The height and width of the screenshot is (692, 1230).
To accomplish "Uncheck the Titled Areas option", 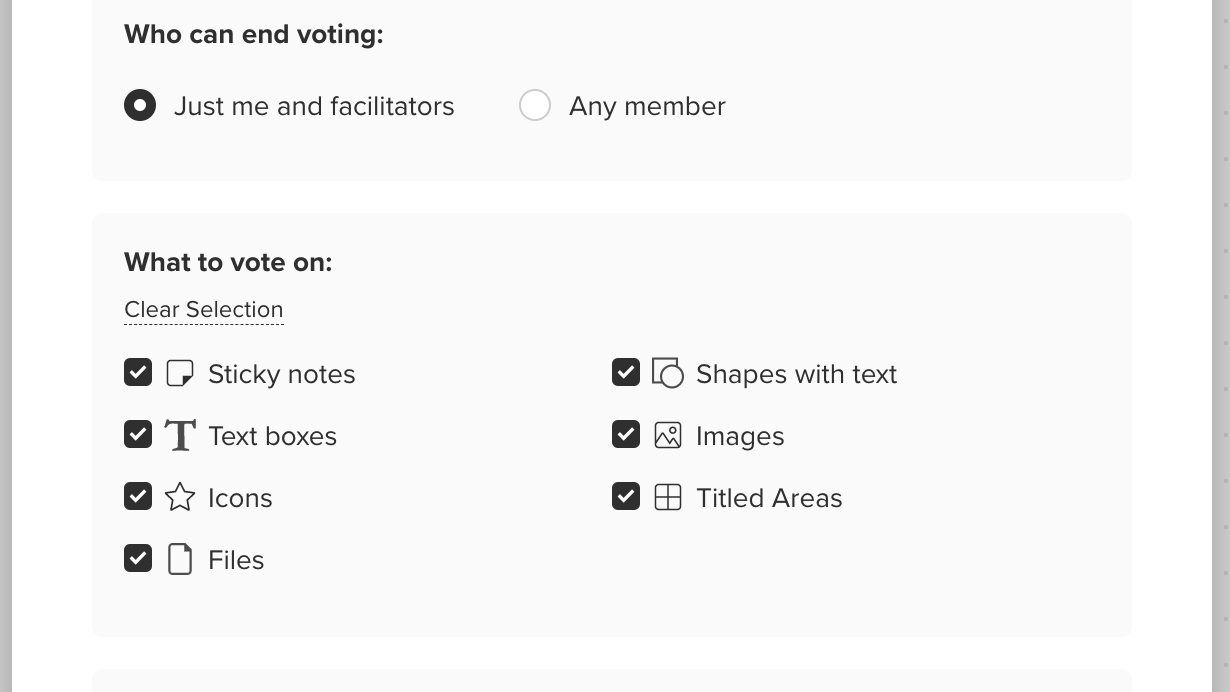I will (626, 496).
